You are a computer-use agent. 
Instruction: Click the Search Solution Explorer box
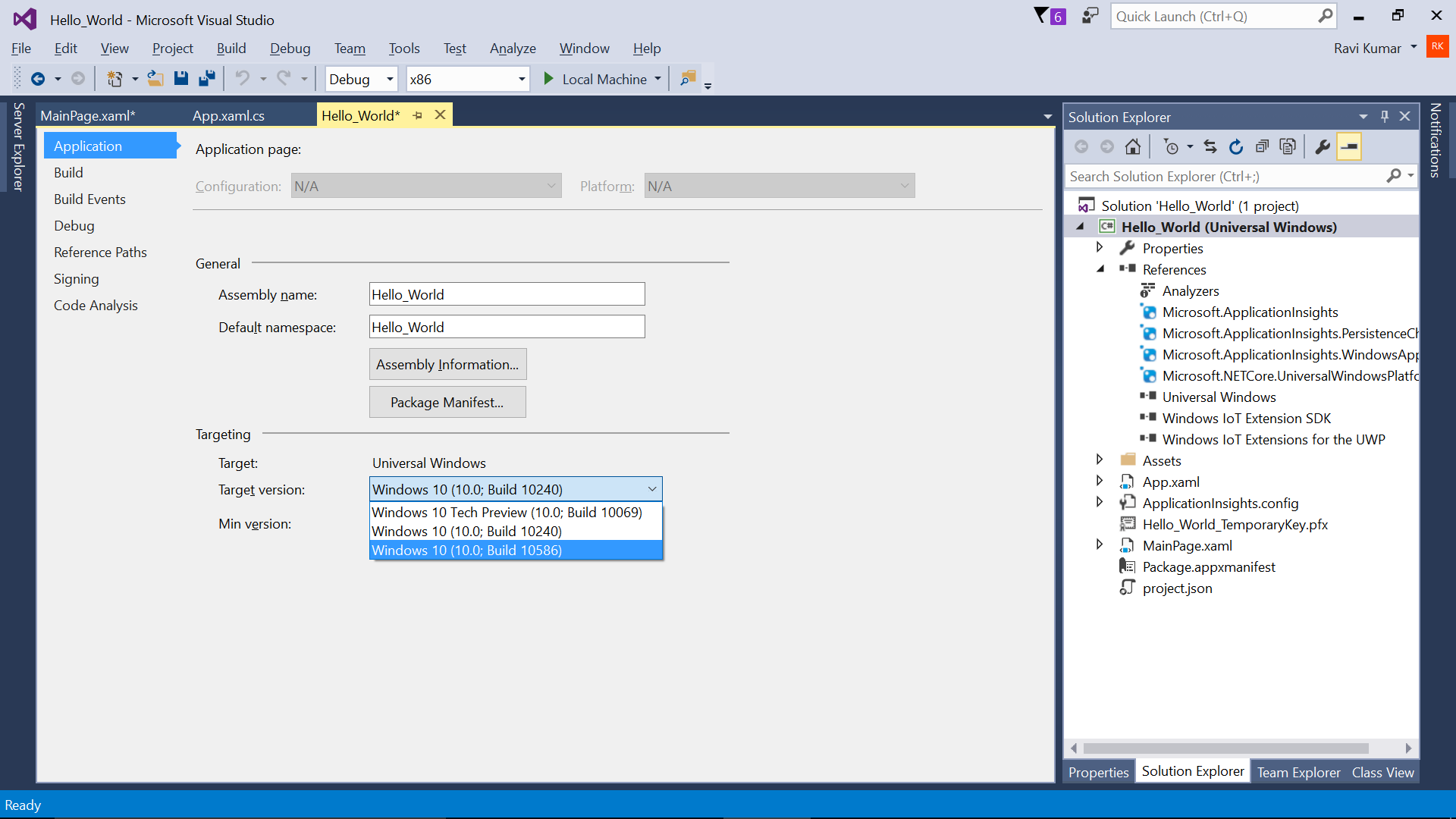pos(1225,176)
